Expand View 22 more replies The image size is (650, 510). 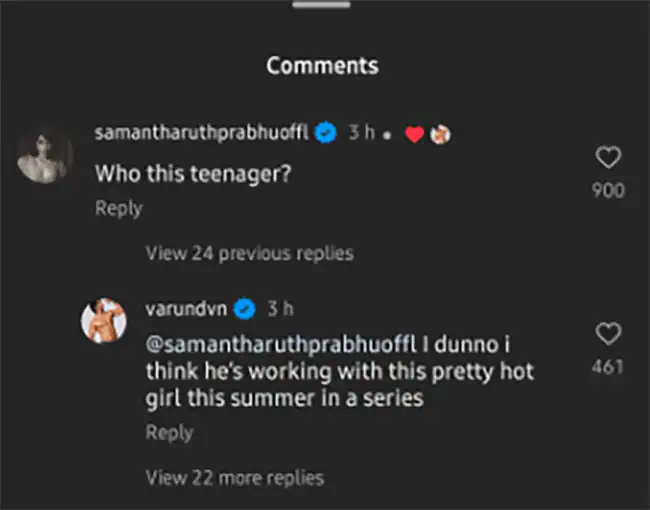[235, 478]
